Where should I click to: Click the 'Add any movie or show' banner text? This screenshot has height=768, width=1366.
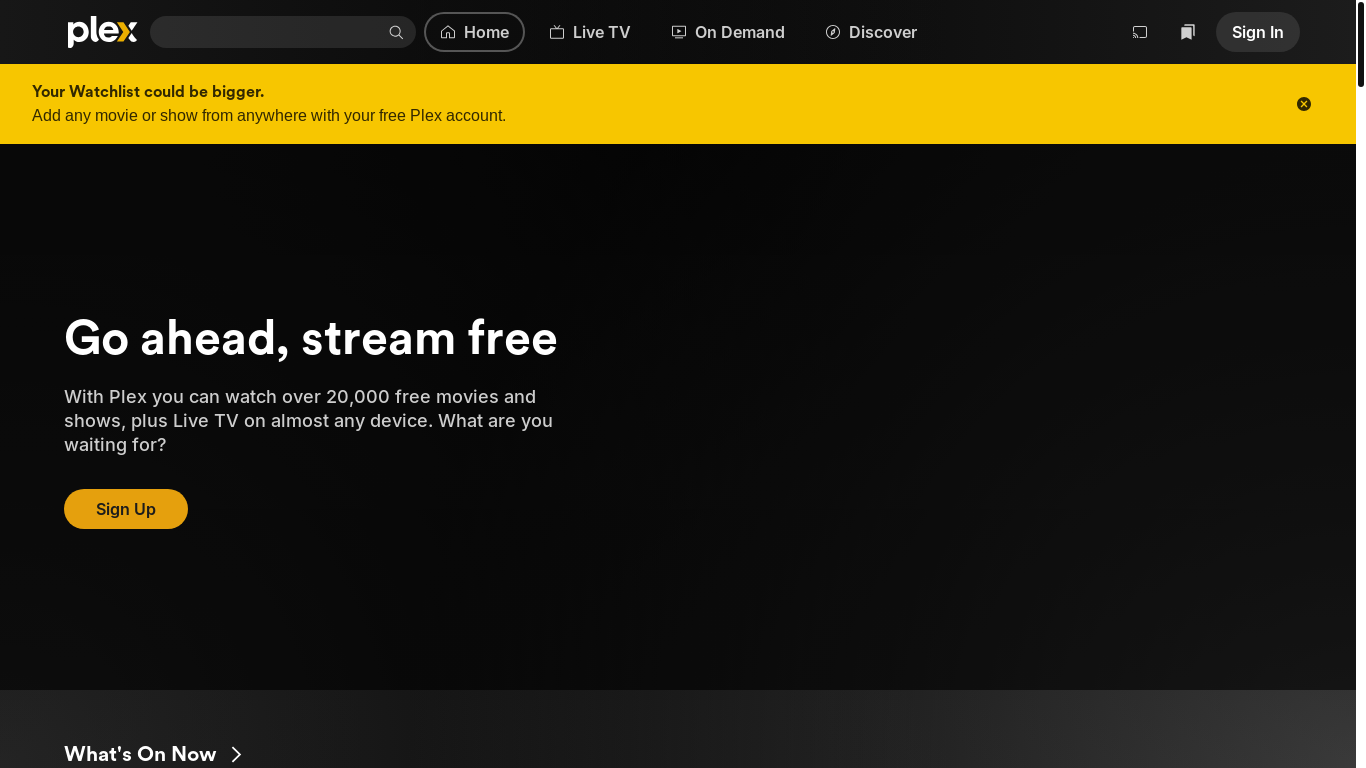point(269,115)
